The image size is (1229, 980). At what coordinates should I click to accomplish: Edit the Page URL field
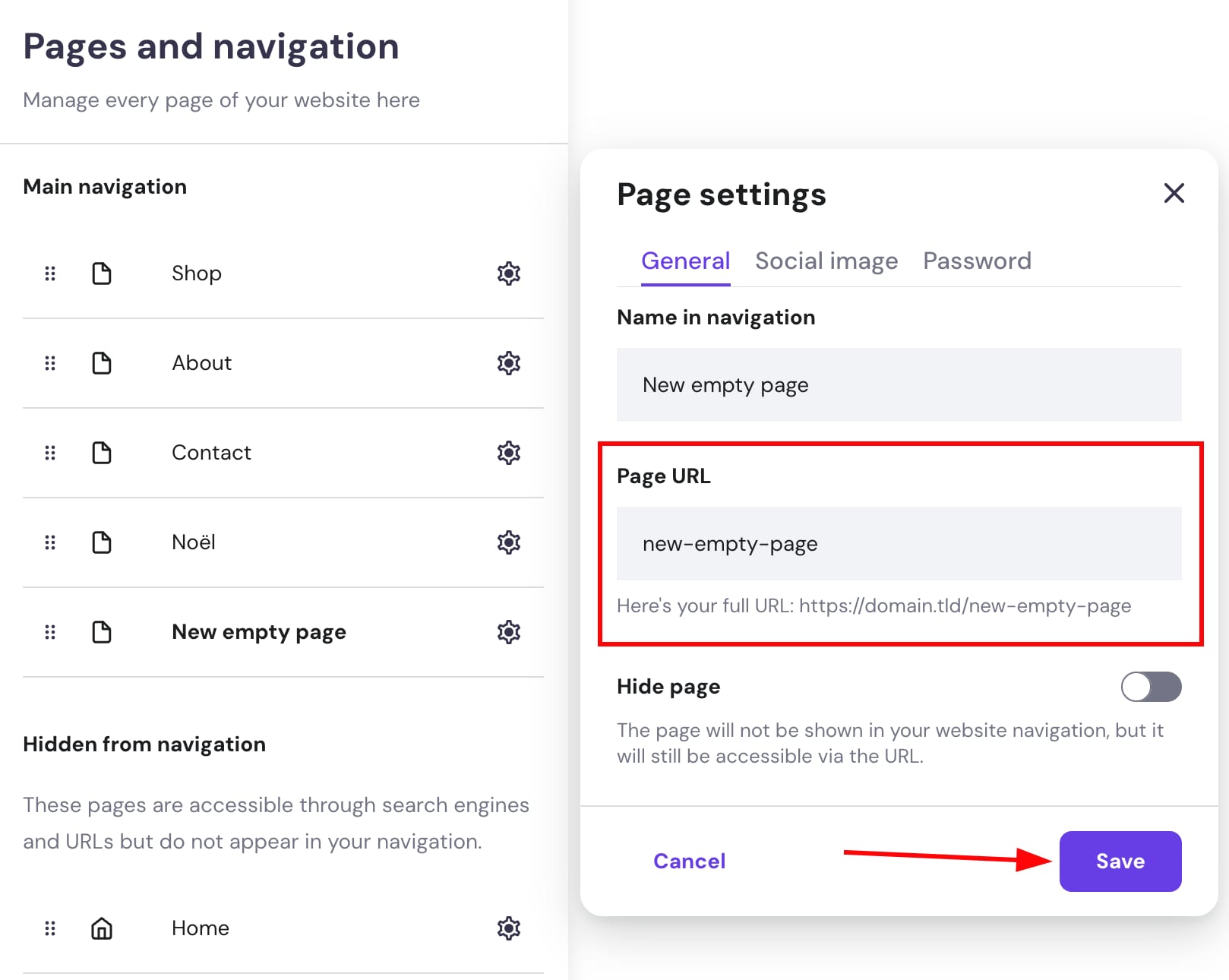click(x=899, y=543)
